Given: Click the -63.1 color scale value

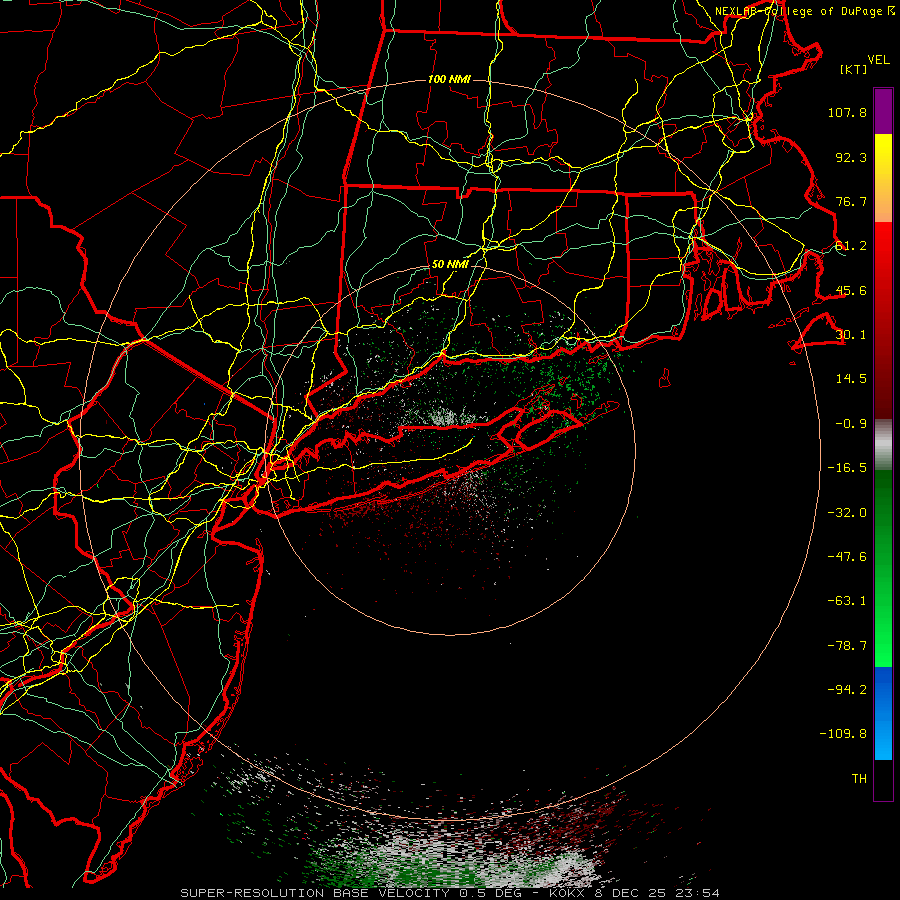Looking at the screenshot, I should [847, 601].
